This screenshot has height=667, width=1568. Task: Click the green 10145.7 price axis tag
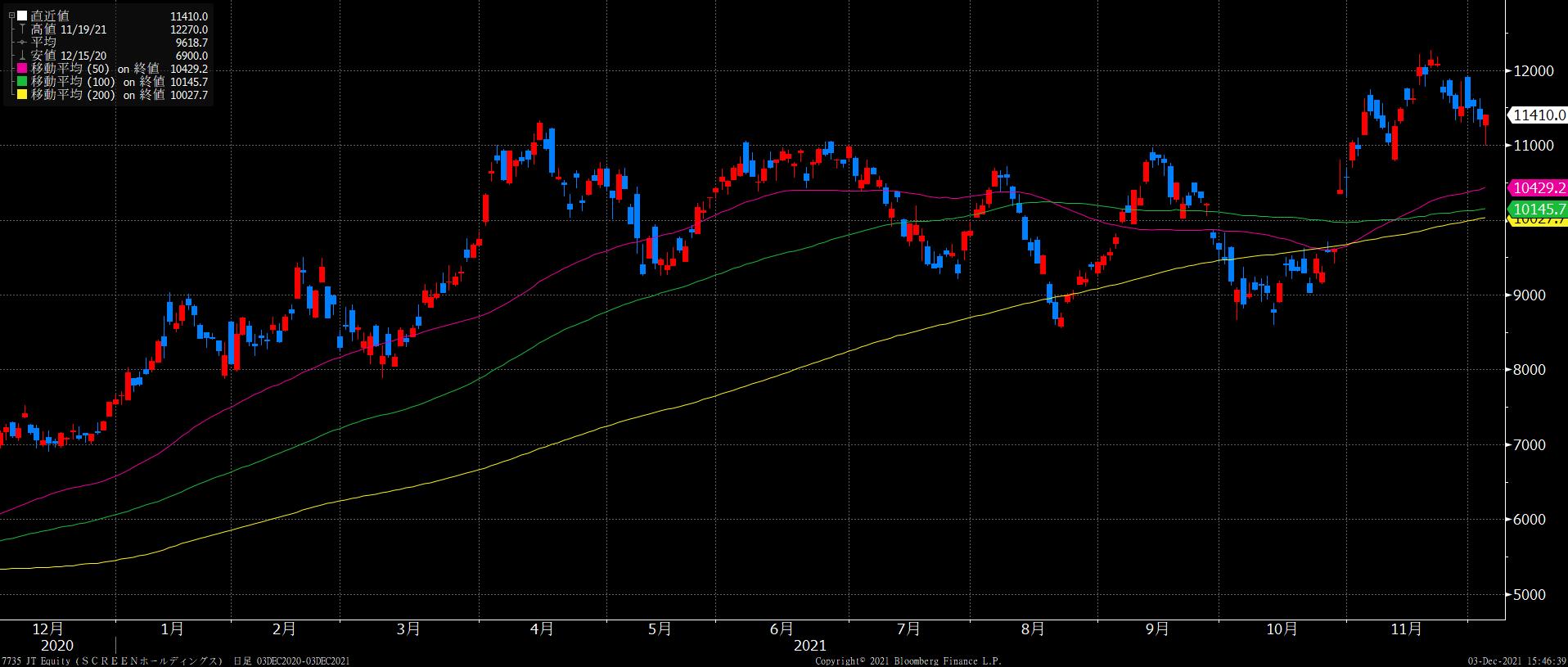pos(1538,209)
